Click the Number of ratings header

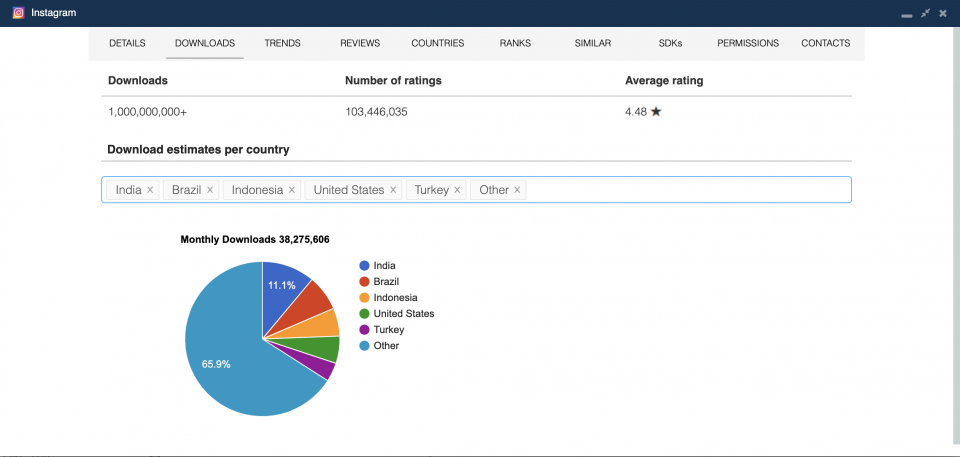click(x=393, y=80)
